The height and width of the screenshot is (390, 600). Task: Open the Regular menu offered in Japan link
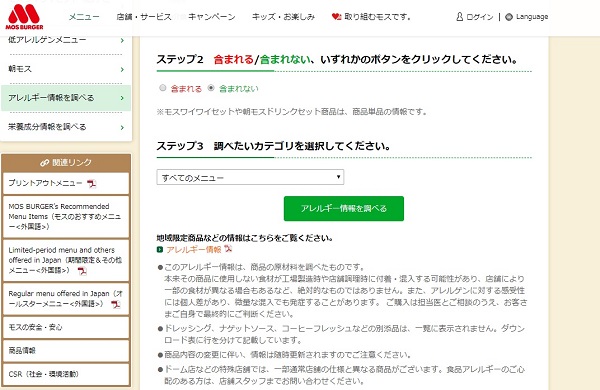(66, 299)
